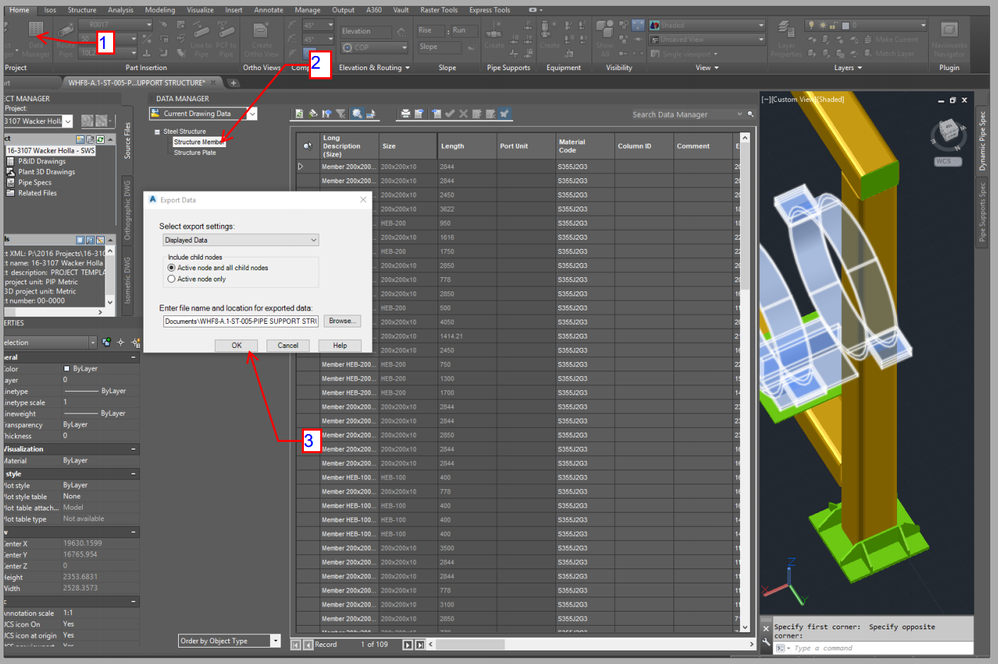Go to first record using navigation arrow
The width and height of the screenshot is (998, 664).
[x=295, y=645]
